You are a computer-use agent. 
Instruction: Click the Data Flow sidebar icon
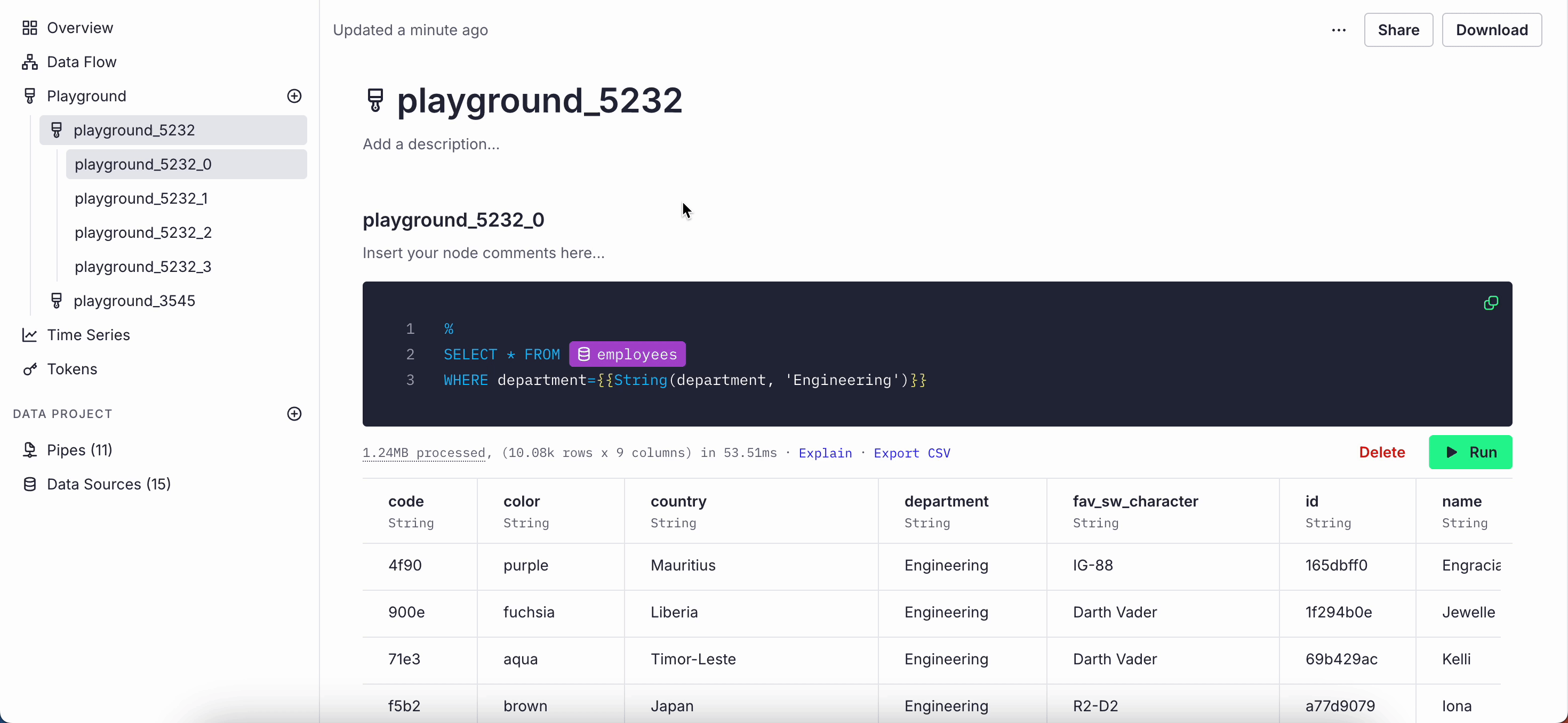pos(29,62)
